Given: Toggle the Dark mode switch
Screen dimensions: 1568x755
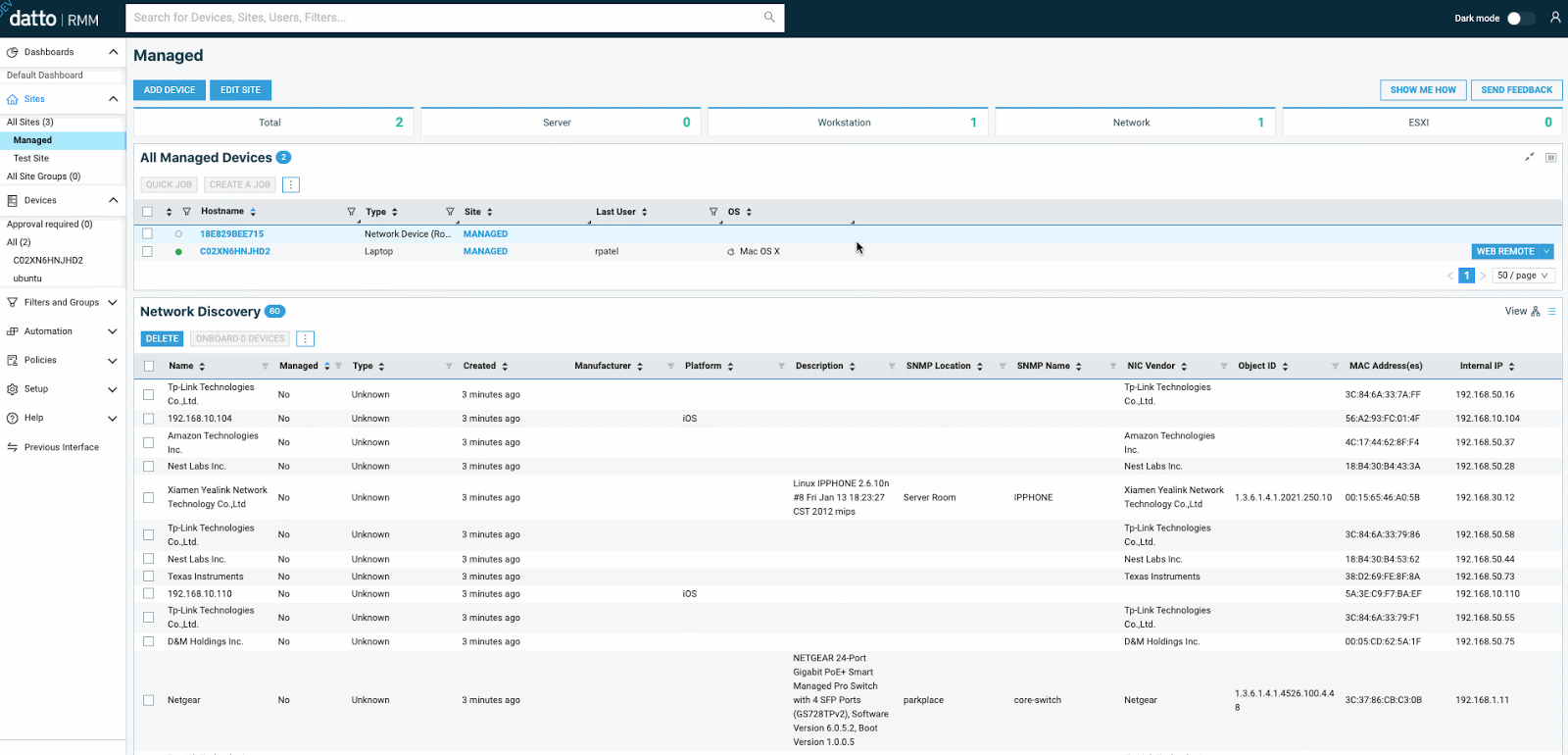Looking at the screenshot, I should (x=1520, y=18).
